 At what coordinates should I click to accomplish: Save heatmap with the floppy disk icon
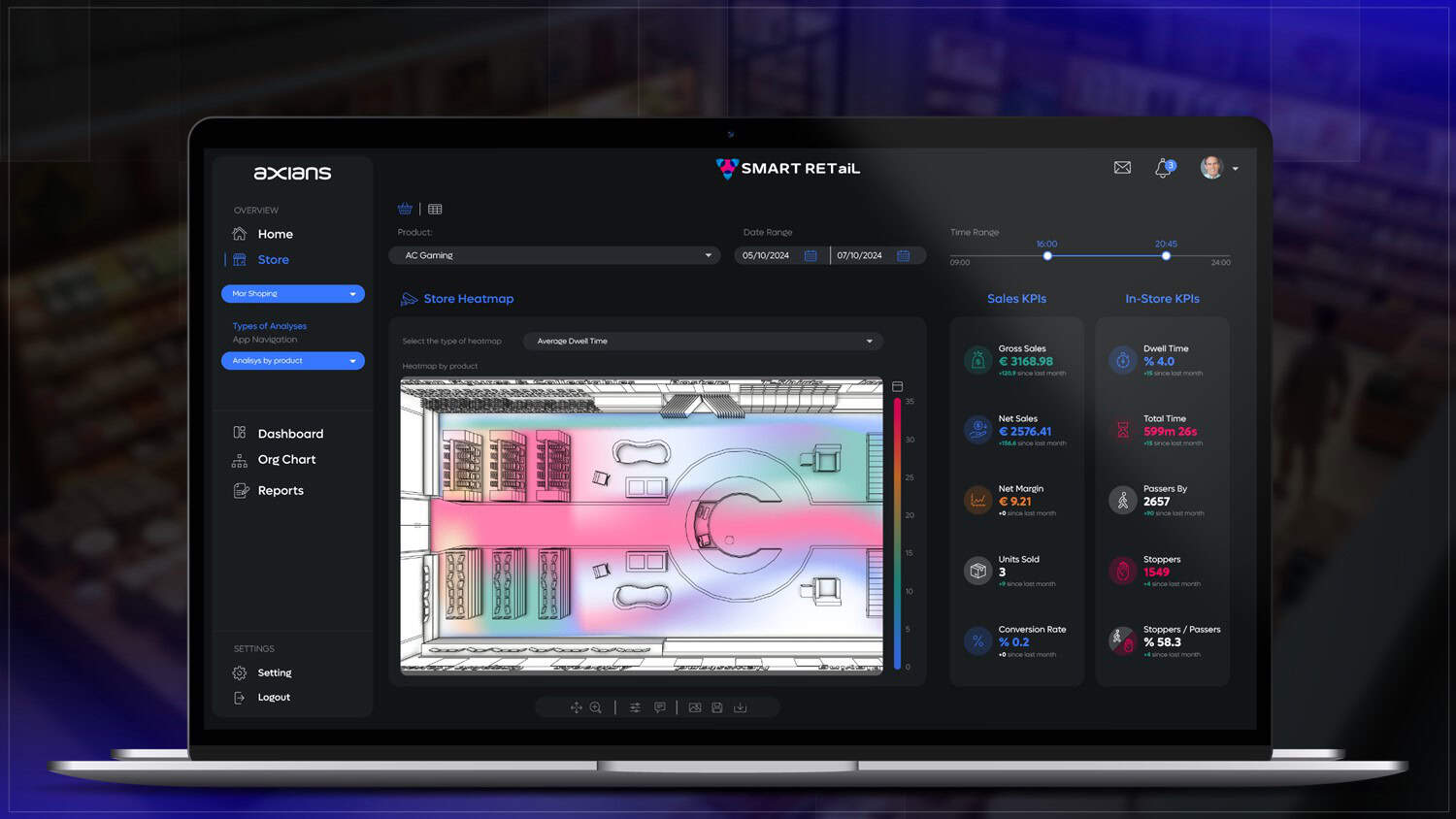(717, 707)
